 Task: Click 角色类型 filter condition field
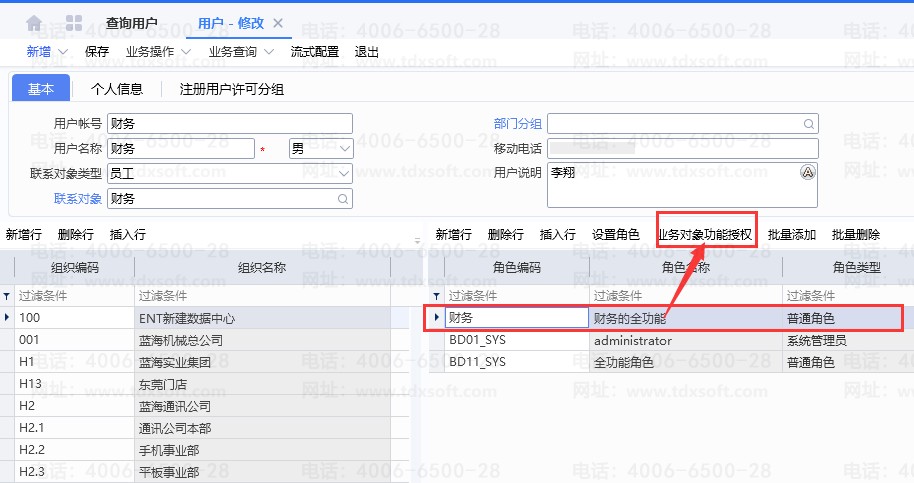(848, 296)
